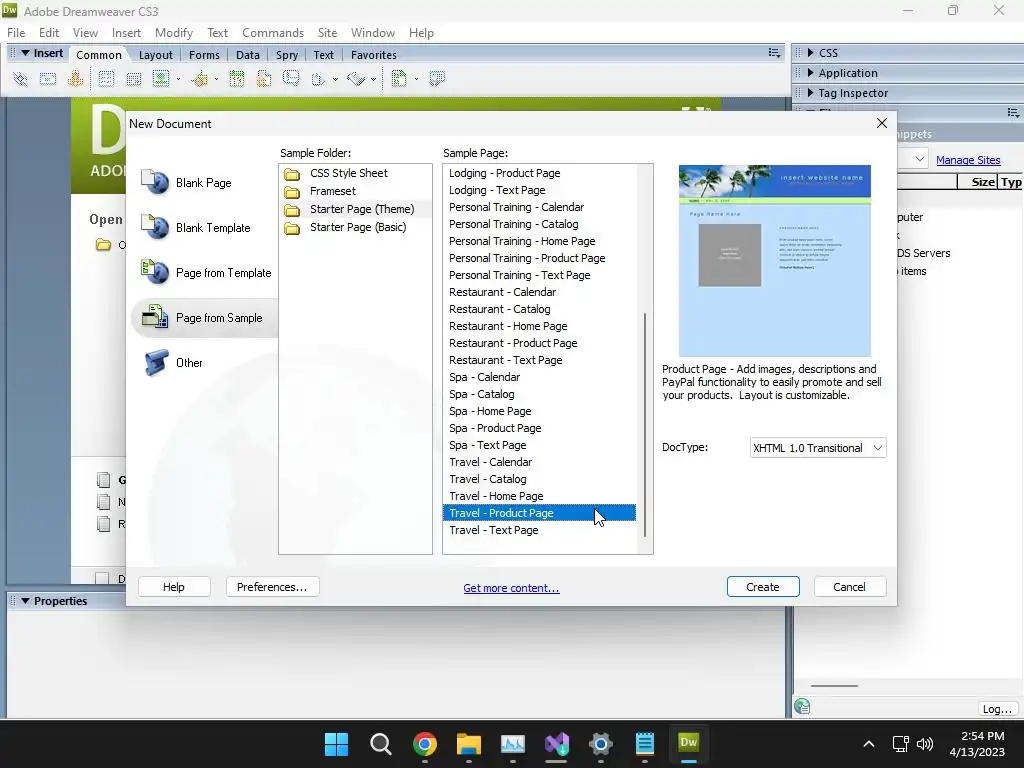This screenshot has height=768, width=1024.
Task: Click the Script insert icon
Action: (356, 79)
